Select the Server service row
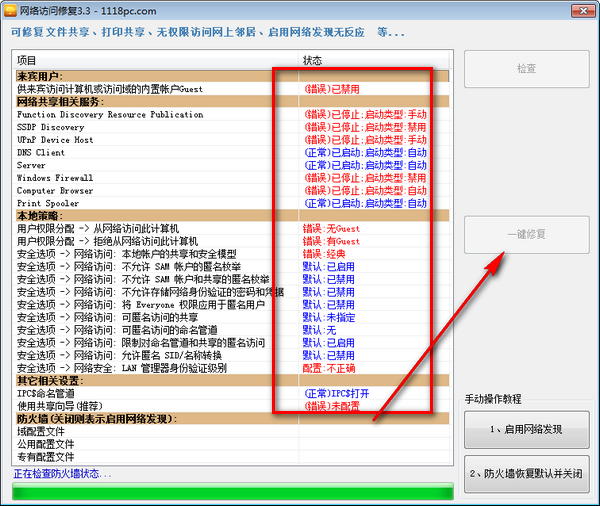The width and height of the screenshot is (600, 506). click(x=232, y=165)
